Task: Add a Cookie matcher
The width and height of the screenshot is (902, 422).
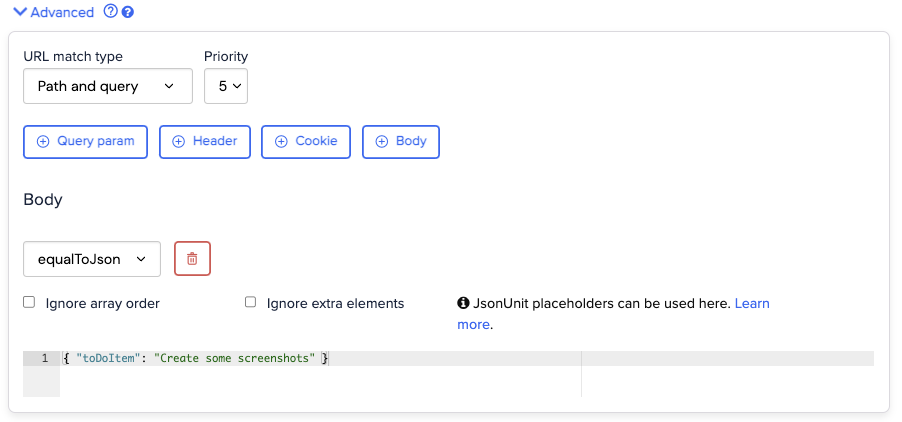Action: [305, 142]
